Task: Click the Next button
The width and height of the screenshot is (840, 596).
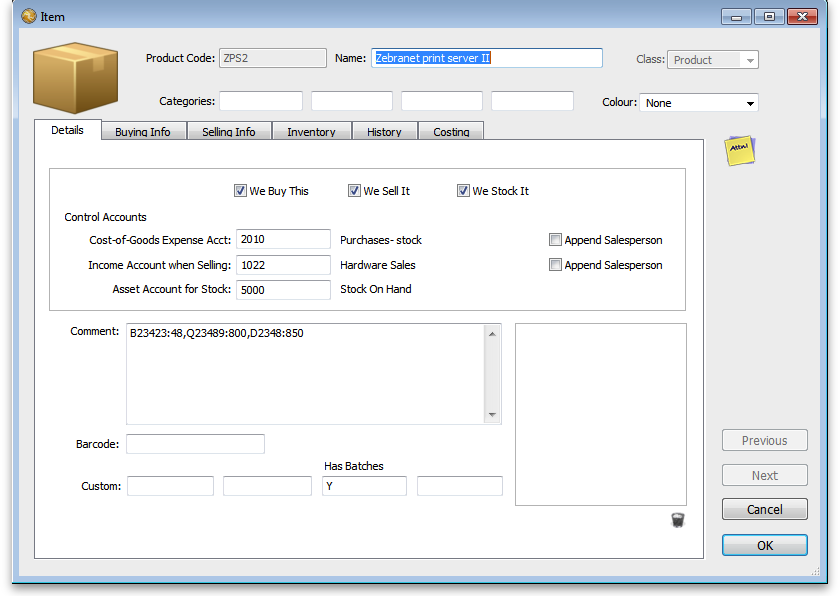Action: pyautogui.click(x=764, y=476)
